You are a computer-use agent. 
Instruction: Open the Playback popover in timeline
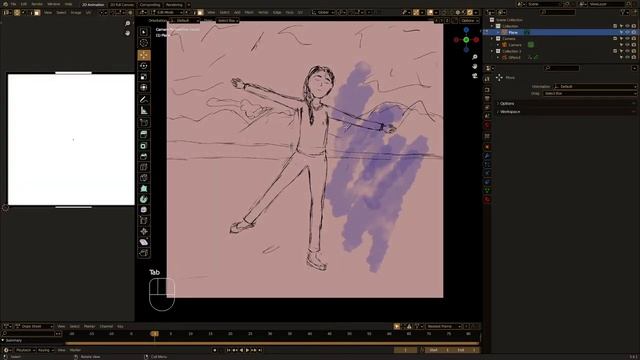[x=24, y=350]
